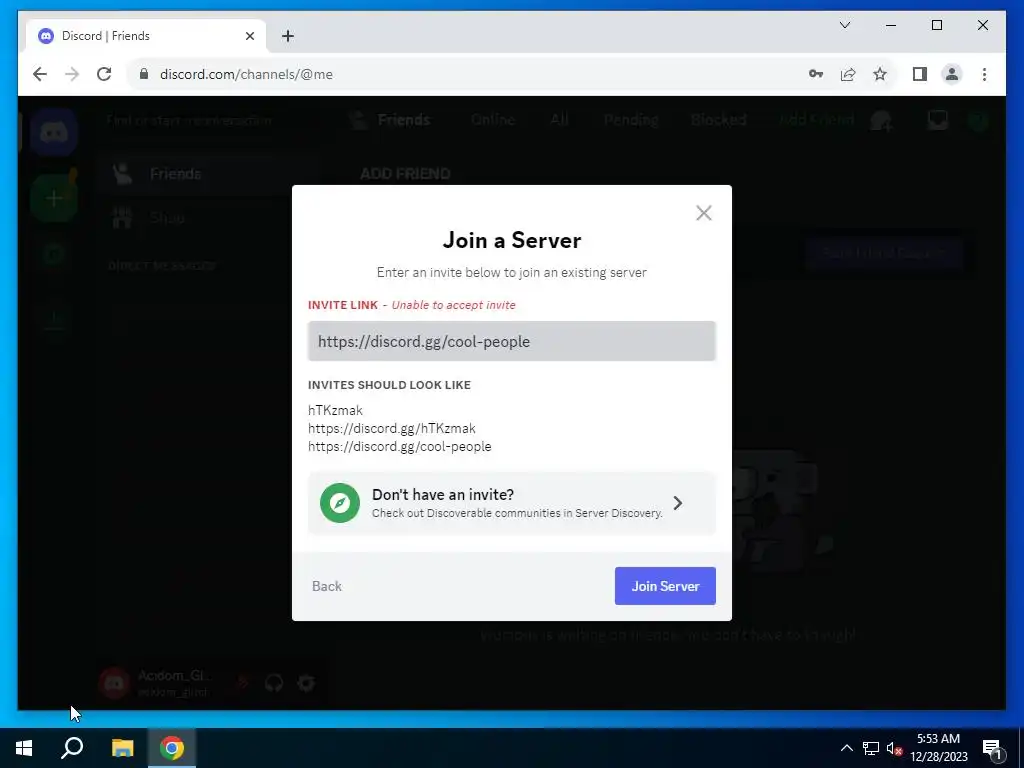Click example text https://discord.gg/cool-people
The image size is (1024, 768).
point(400,447)
